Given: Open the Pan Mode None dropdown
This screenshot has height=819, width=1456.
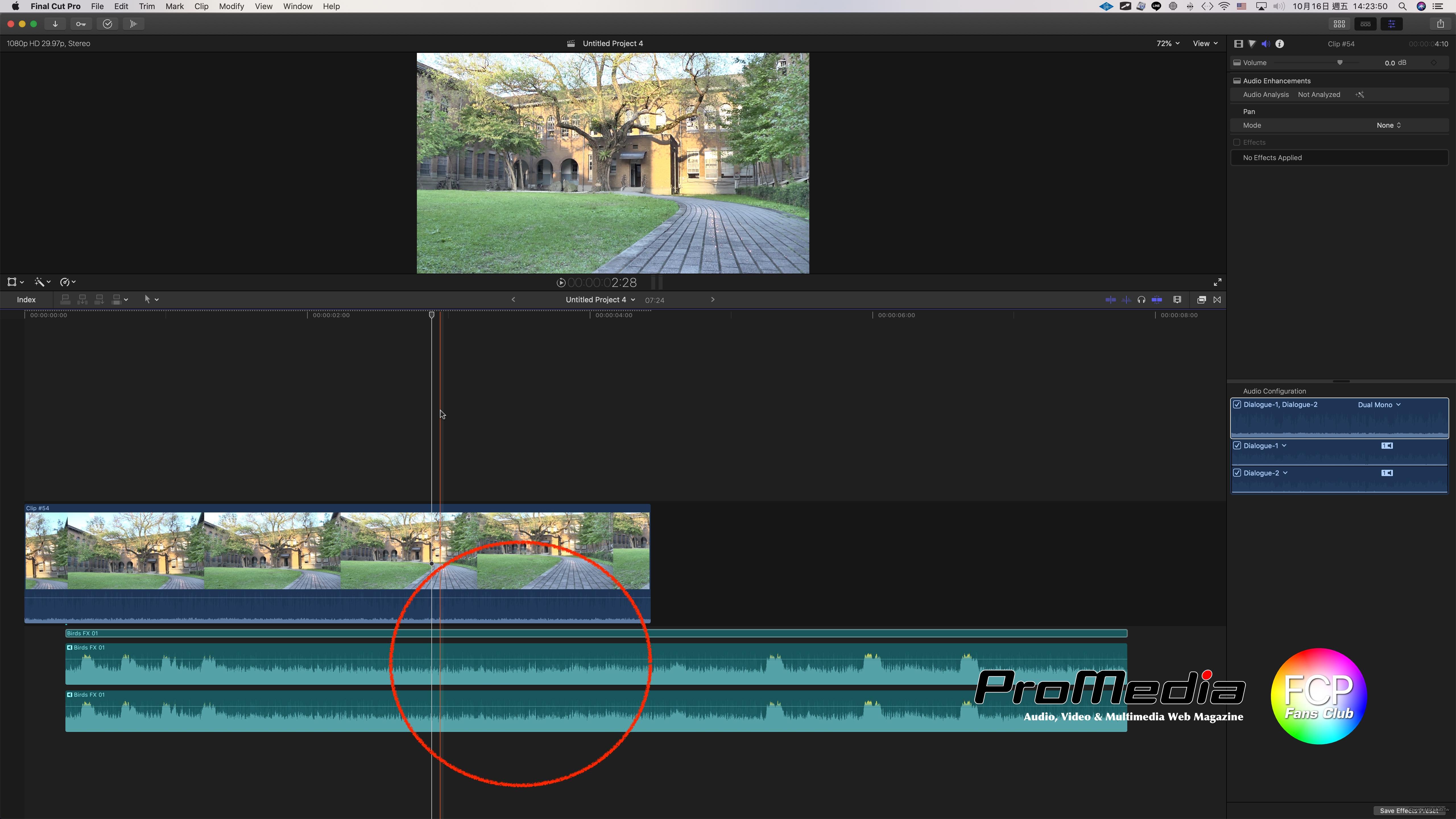Looking at the screenshot, I should [x=1388, y=125].
